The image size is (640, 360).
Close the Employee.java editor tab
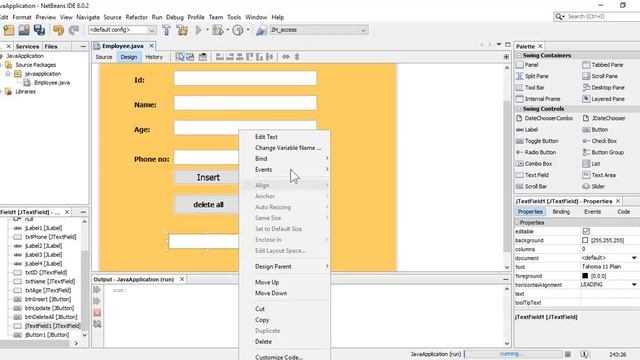[x=151, y=46]
